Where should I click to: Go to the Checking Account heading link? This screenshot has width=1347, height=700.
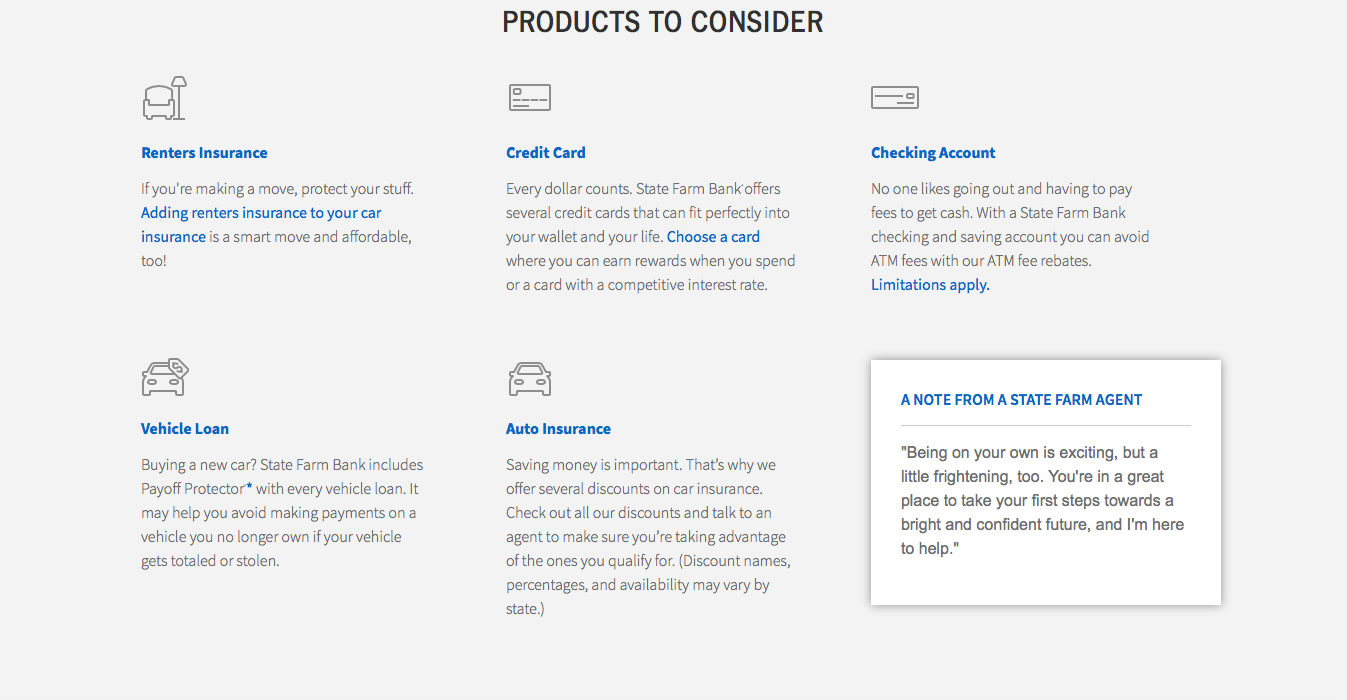point(933,153)
